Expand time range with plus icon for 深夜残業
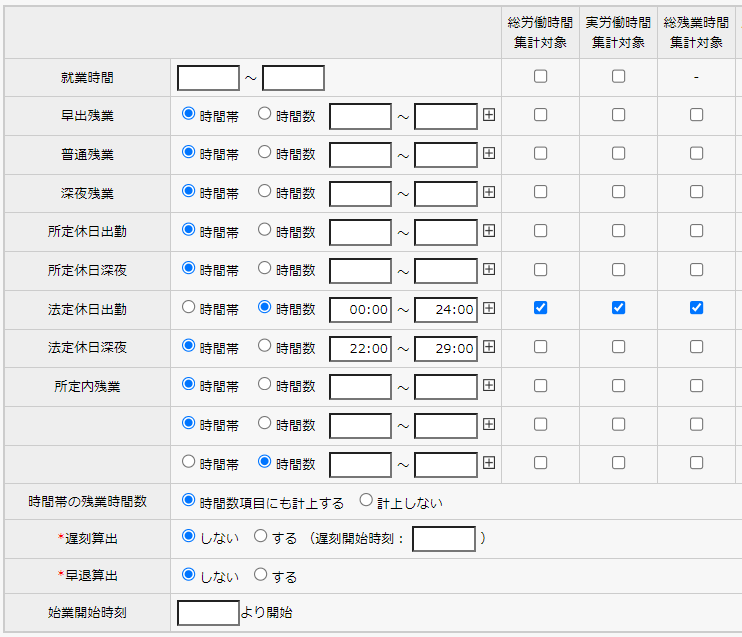 (x=489, y=193)
